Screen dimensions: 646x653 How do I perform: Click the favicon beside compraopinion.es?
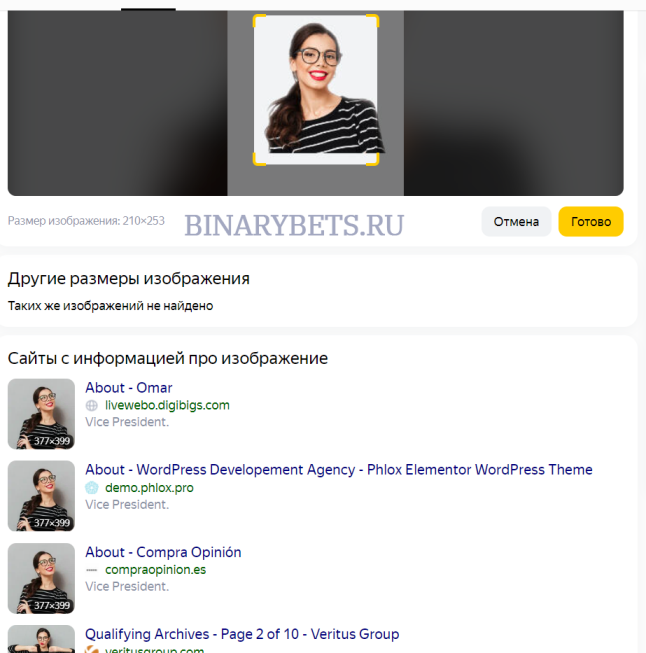click(x=92, y=570)
